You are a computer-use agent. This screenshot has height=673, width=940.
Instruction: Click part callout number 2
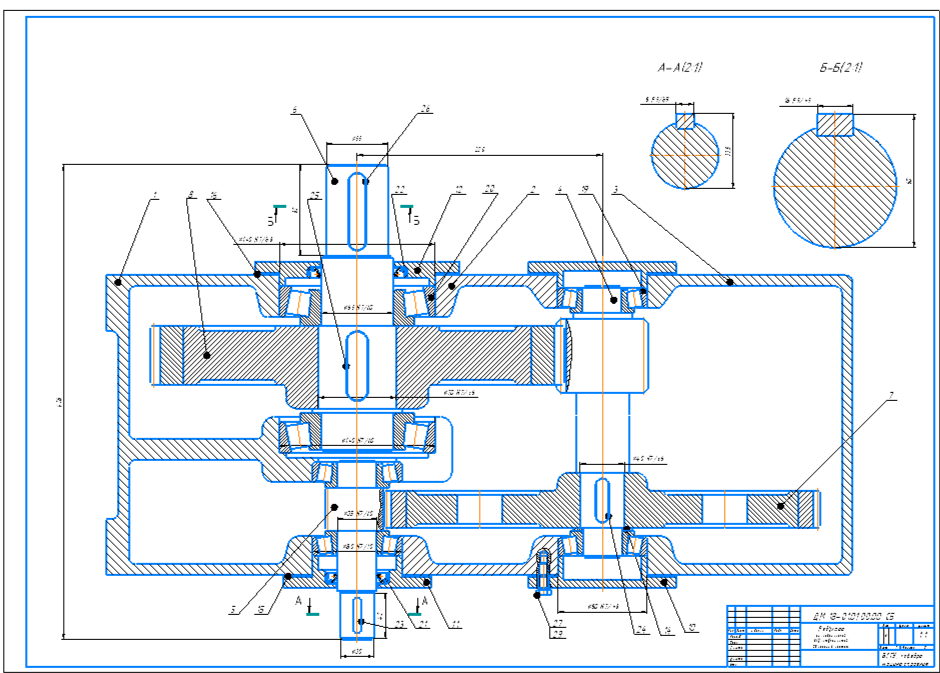[532, 189]
